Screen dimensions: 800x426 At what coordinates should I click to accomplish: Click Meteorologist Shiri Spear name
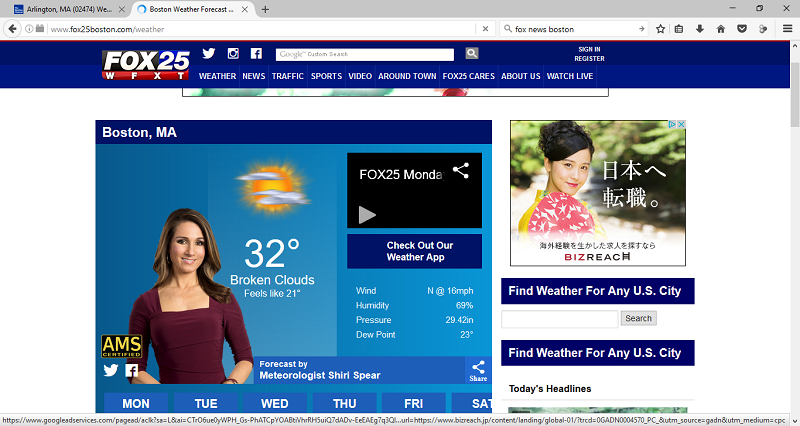click(x=320, y=375)
